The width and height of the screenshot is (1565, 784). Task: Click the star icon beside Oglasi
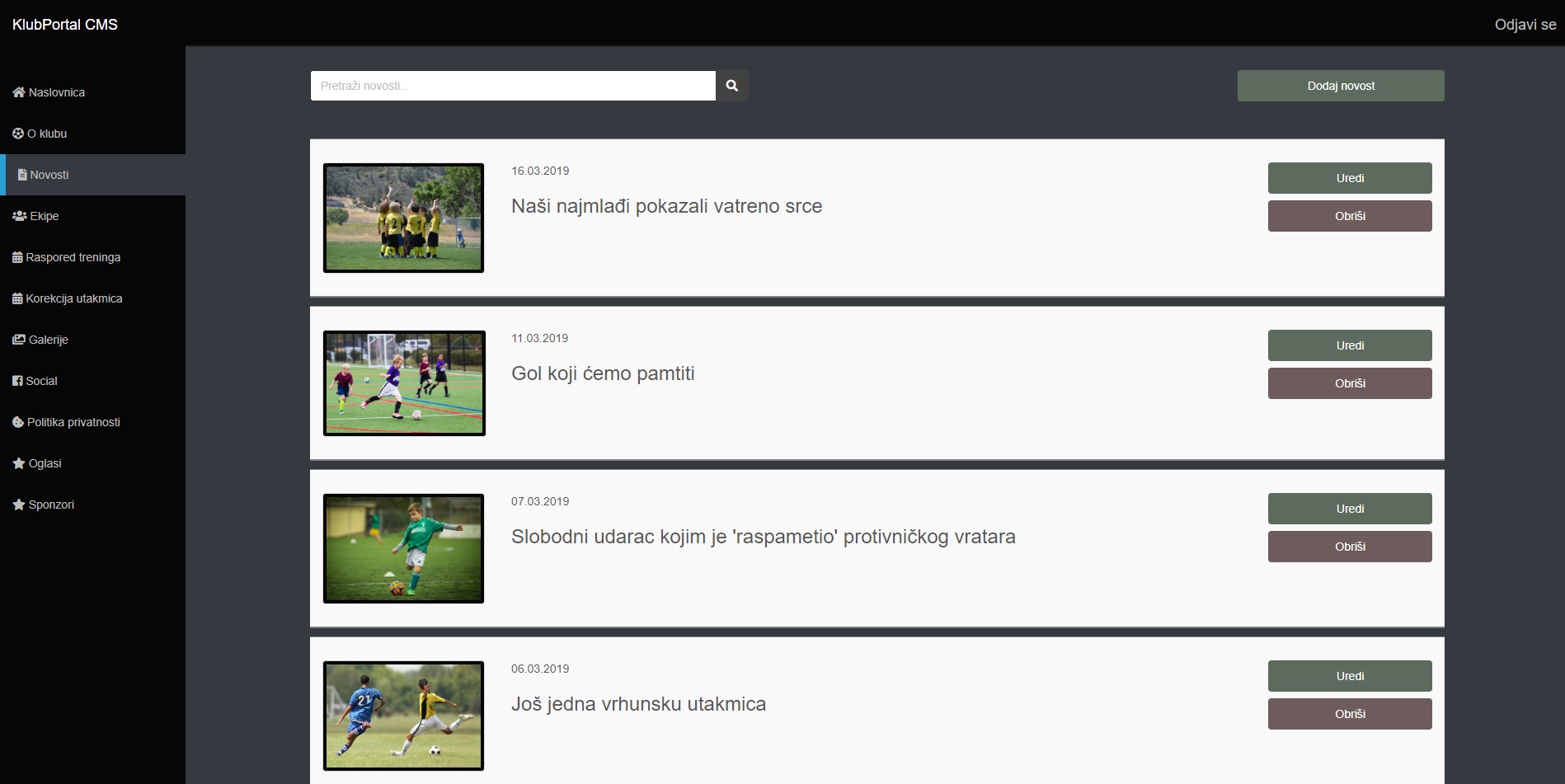tap(19, 463)
